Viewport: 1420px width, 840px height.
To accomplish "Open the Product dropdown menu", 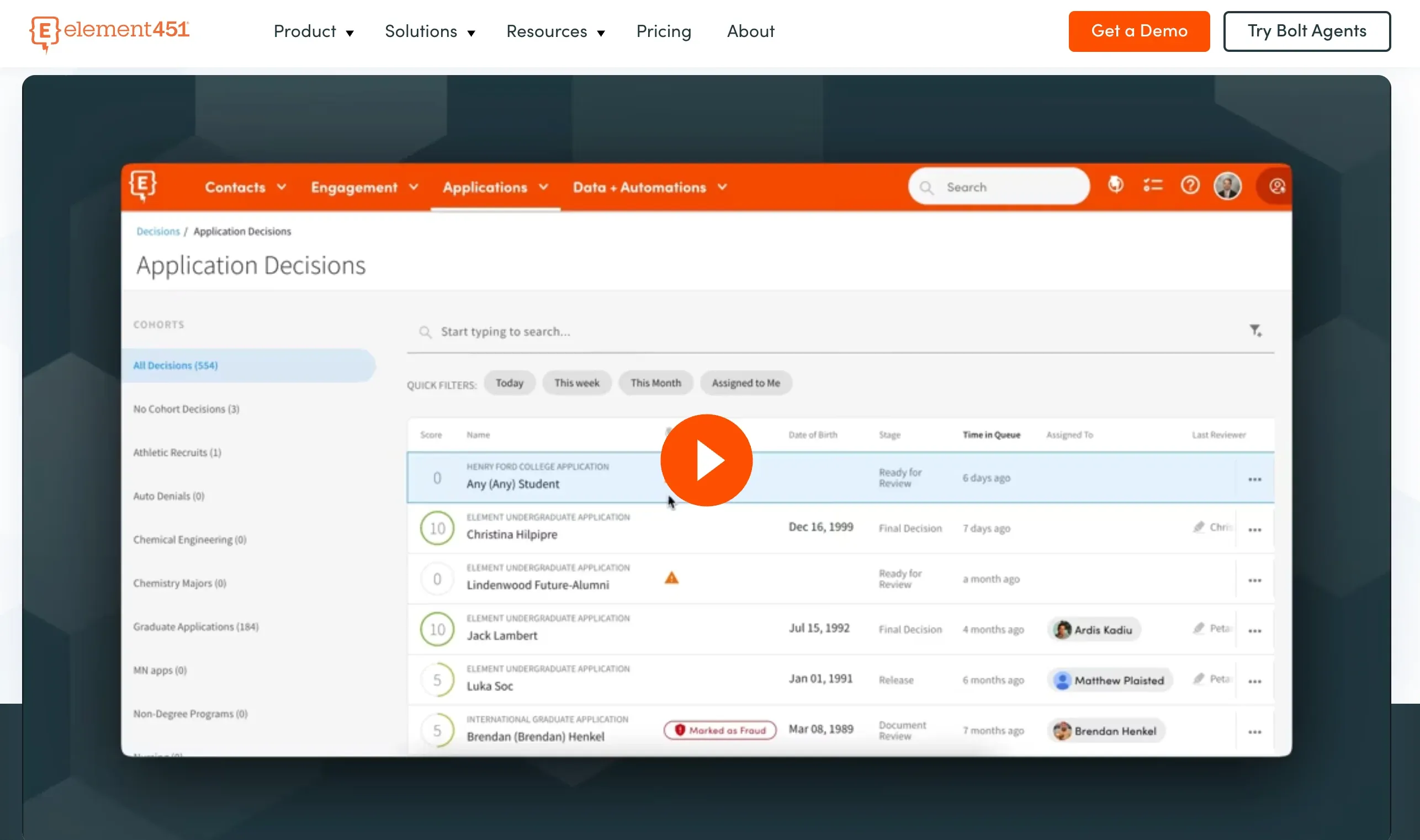I will pos(314,31).
